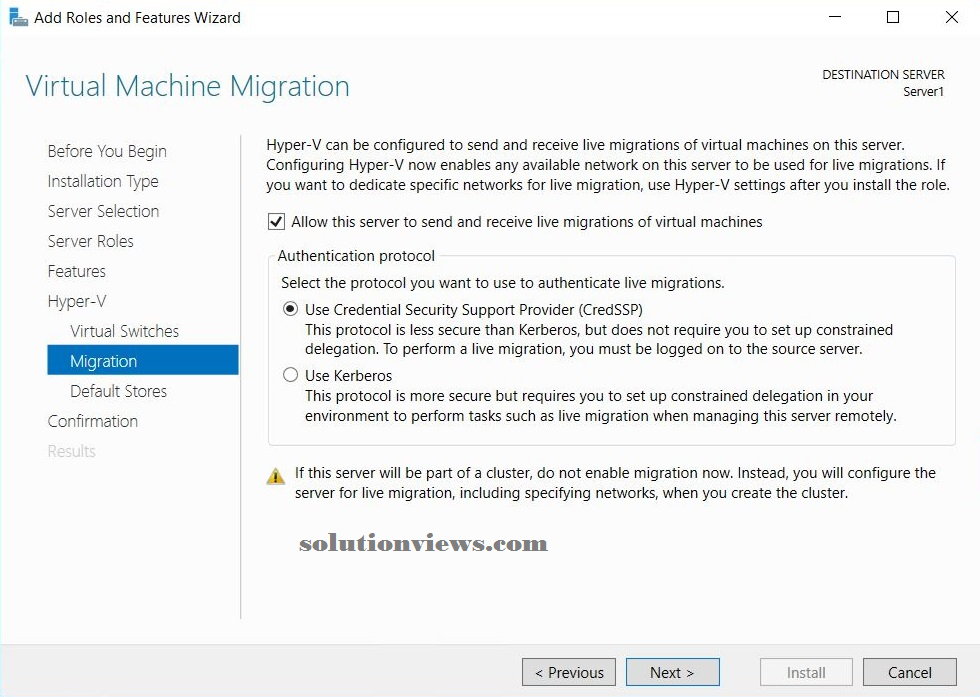Select the Hyper-V section in sidebar
The width and height of the screenshot is (980, 697).
[x=77, y=301]
